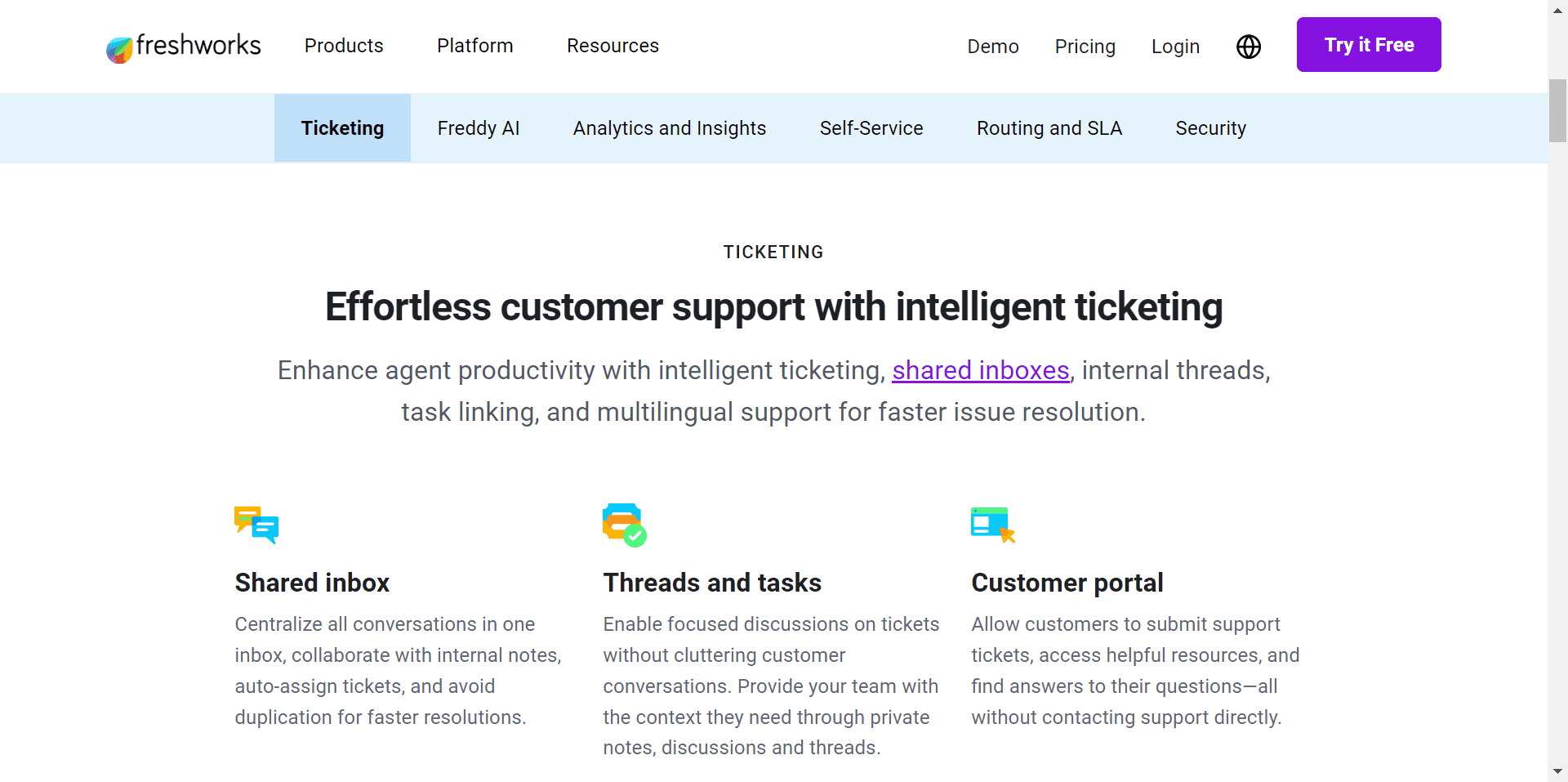Expand the Resources menu
The width and height of the screenshot is (1568, 782).
point(612,46)
